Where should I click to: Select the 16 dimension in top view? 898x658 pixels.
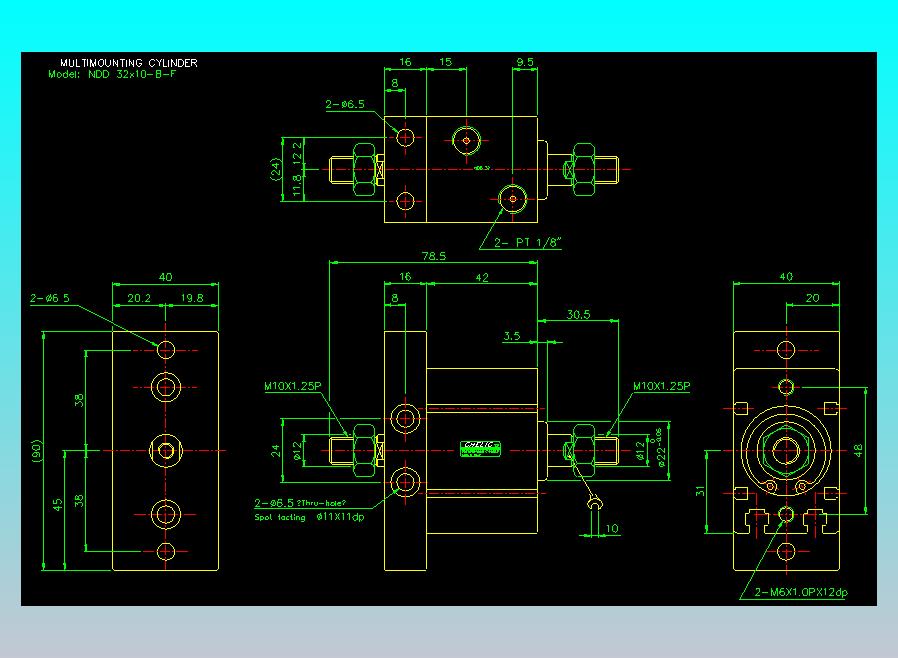point(405,62)
